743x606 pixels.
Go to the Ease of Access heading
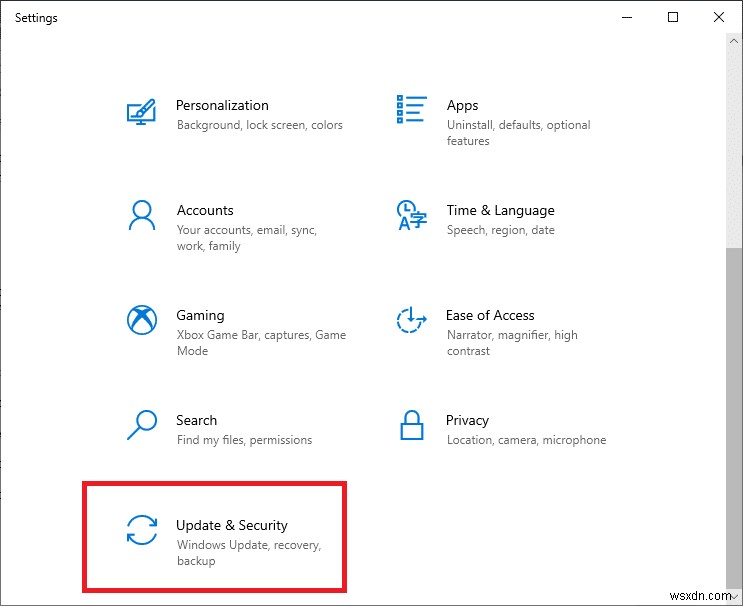(490, 315)
